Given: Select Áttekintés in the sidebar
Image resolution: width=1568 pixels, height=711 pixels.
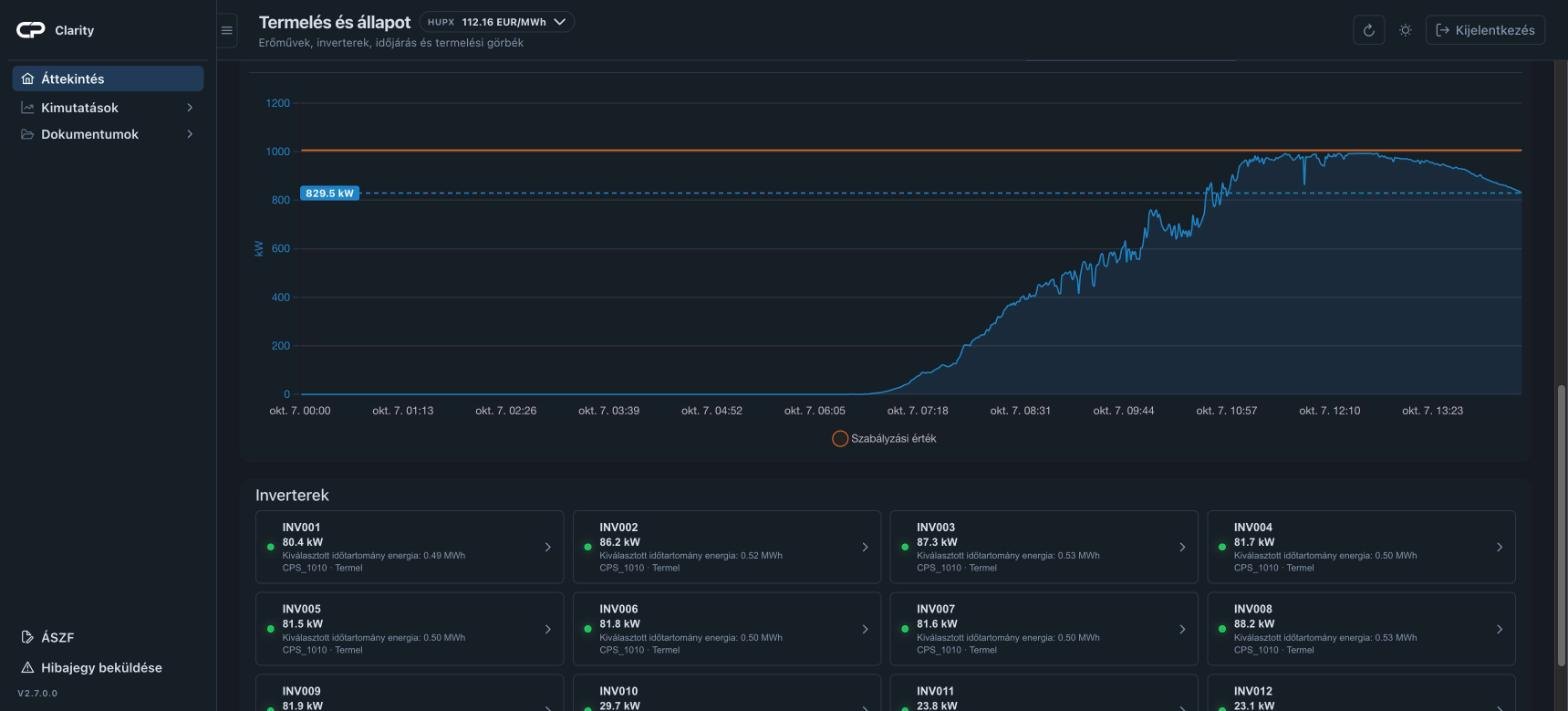Looking at the screenshot, I should pos(108,79).
